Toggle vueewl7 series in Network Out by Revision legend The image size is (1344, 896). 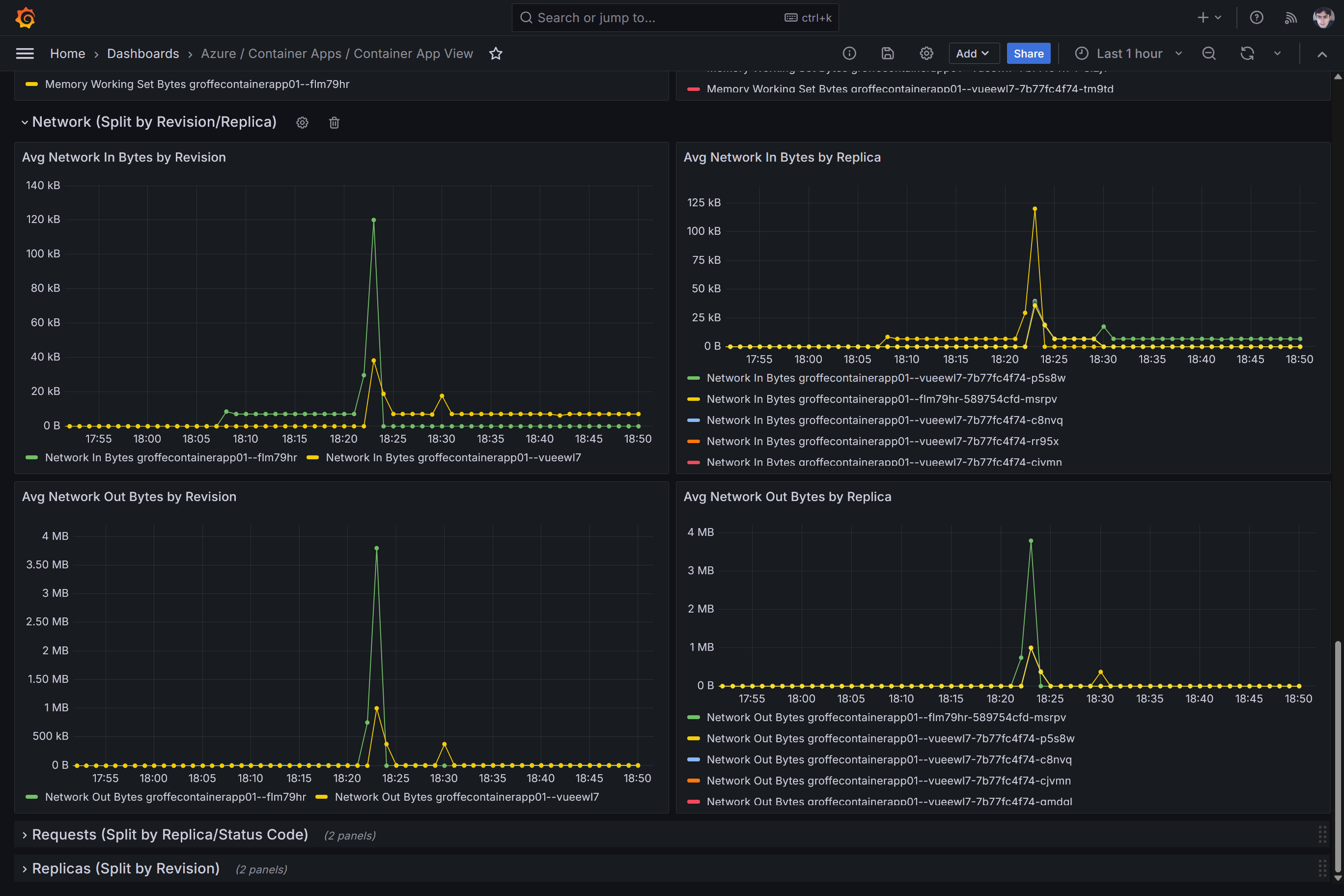coord(466,797)
